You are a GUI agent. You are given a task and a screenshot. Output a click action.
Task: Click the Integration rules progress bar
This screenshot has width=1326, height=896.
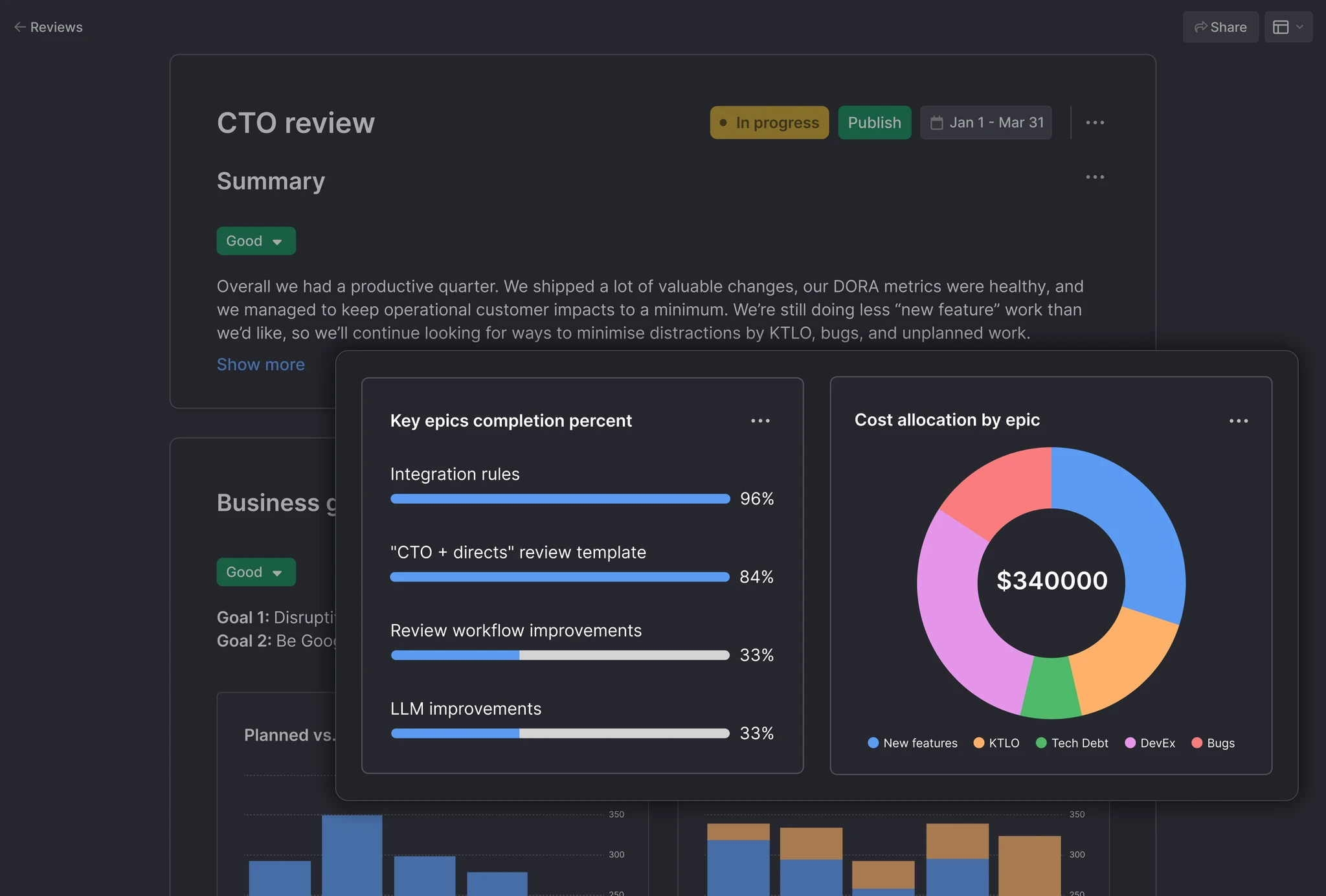pos(560,498)
